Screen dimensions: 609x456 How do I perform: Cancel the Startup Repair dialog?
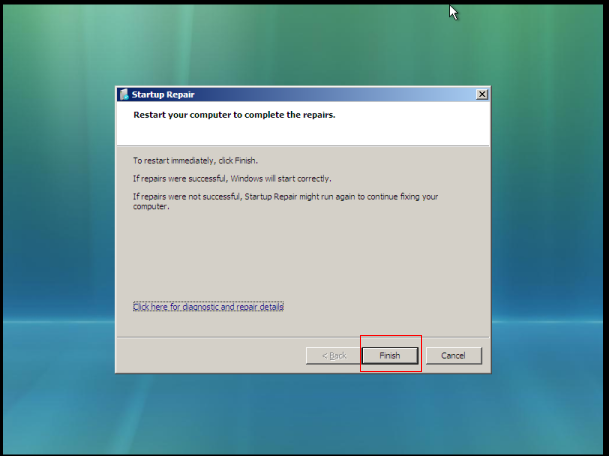coord(454,355)
